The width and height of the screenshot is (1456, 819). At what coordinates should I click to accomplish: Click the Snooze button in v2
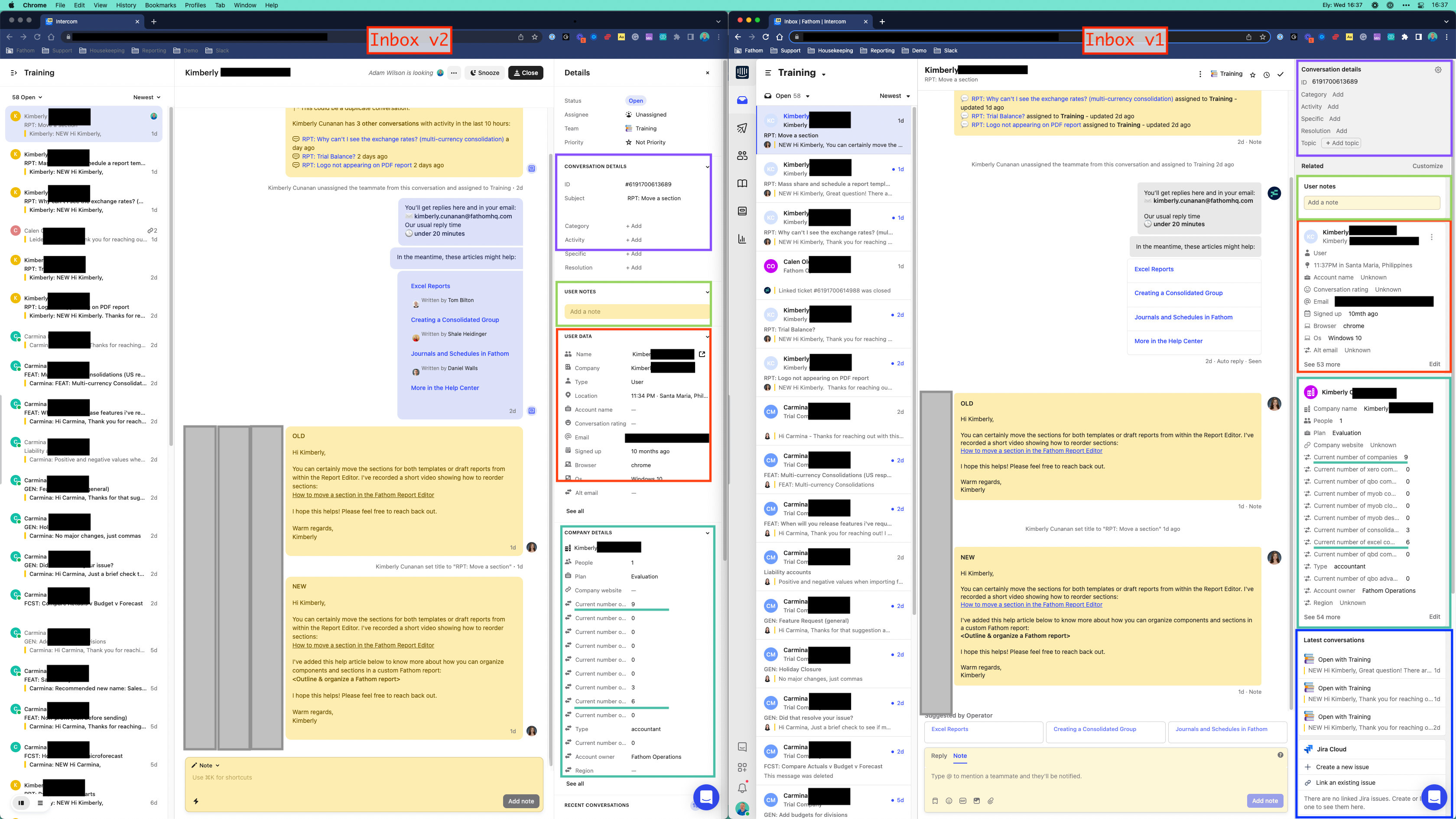(x=485, y=73)
